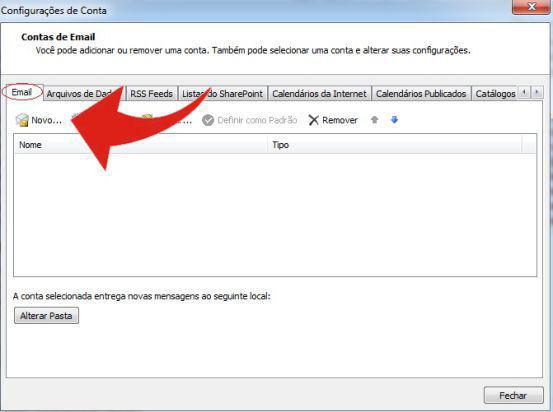Switch to Arquivos de Dados tab
The width and height of the screenshot is (553, 412).
point(84,94)
